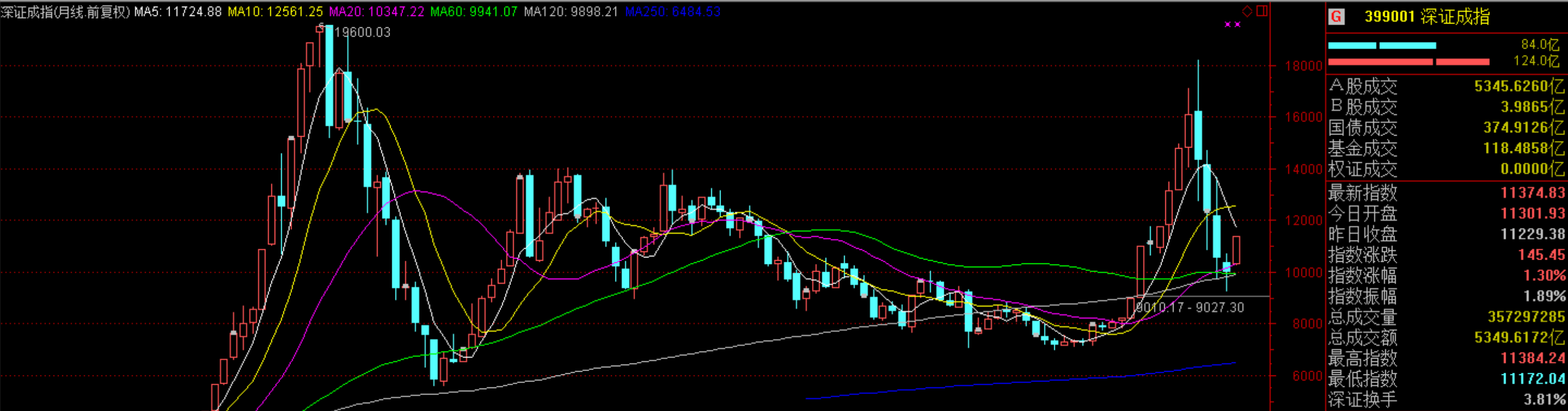Click the left magenta x marker
The height and width of the screenshot is (411, 1568).
point(1228,24)
